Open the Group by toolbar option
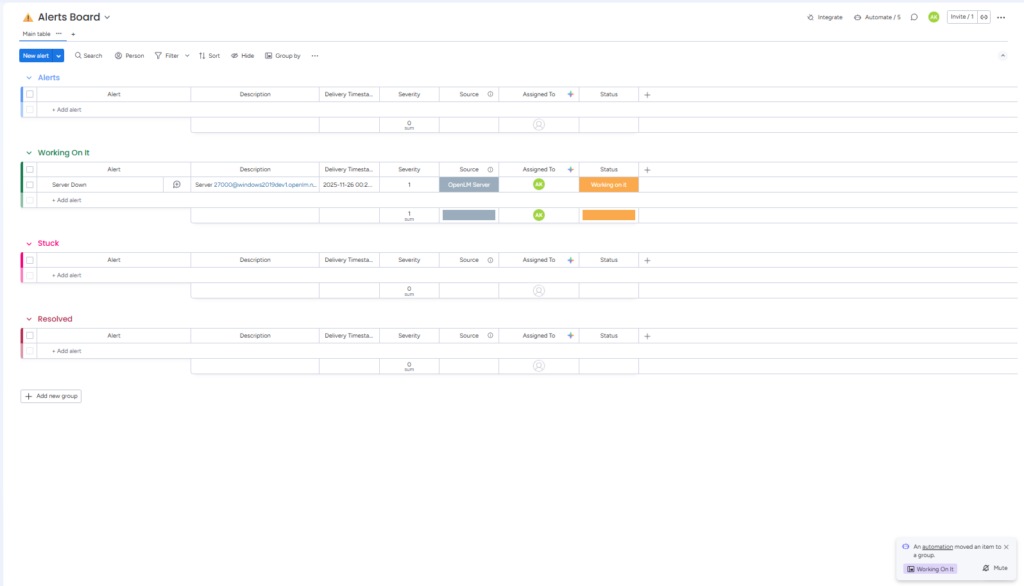Viewport: 1024px width, 586px height. pos(283,56)
